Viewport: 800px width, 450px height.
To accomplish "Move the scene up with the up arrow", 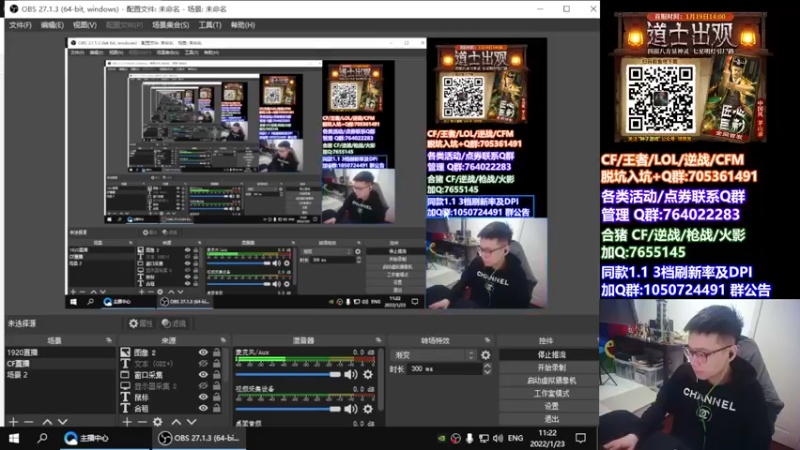I will [47, 422].
